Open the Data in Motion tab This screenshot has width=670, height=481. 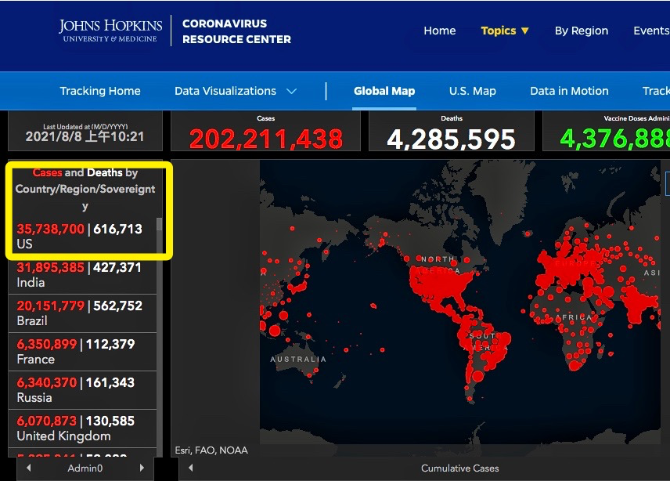(569, 91)
